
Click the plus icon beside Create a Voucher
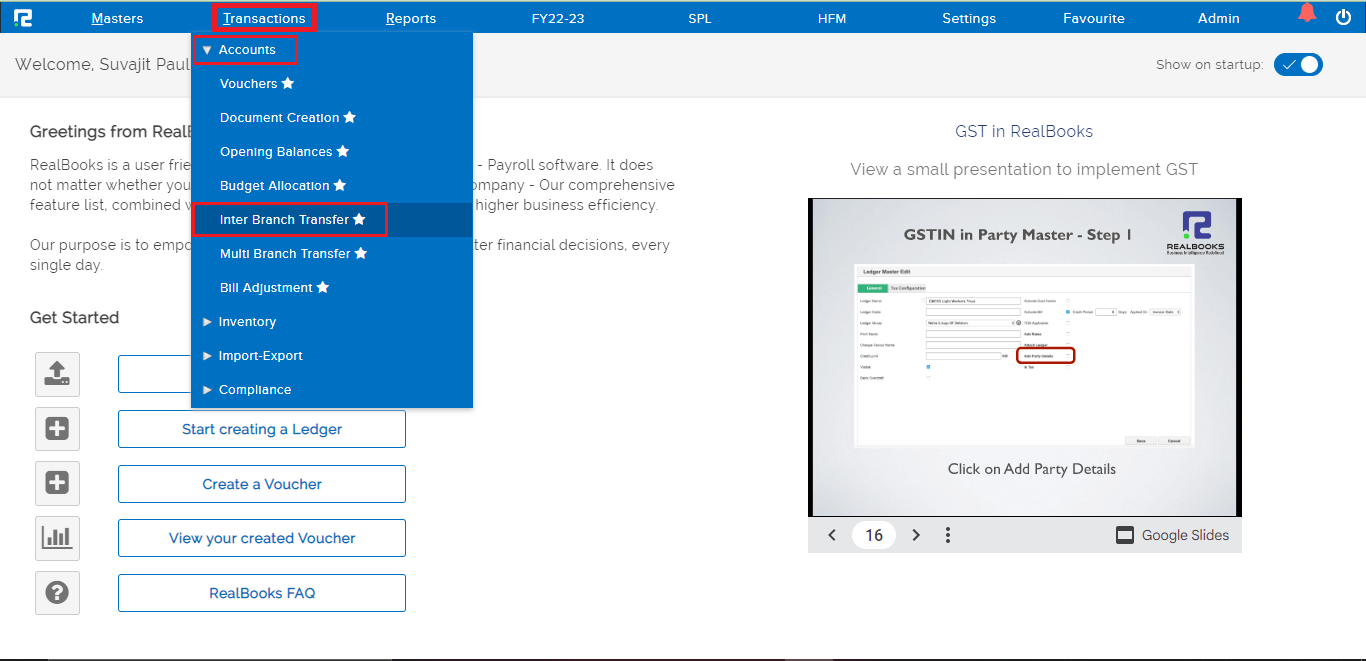click(57, 484)
